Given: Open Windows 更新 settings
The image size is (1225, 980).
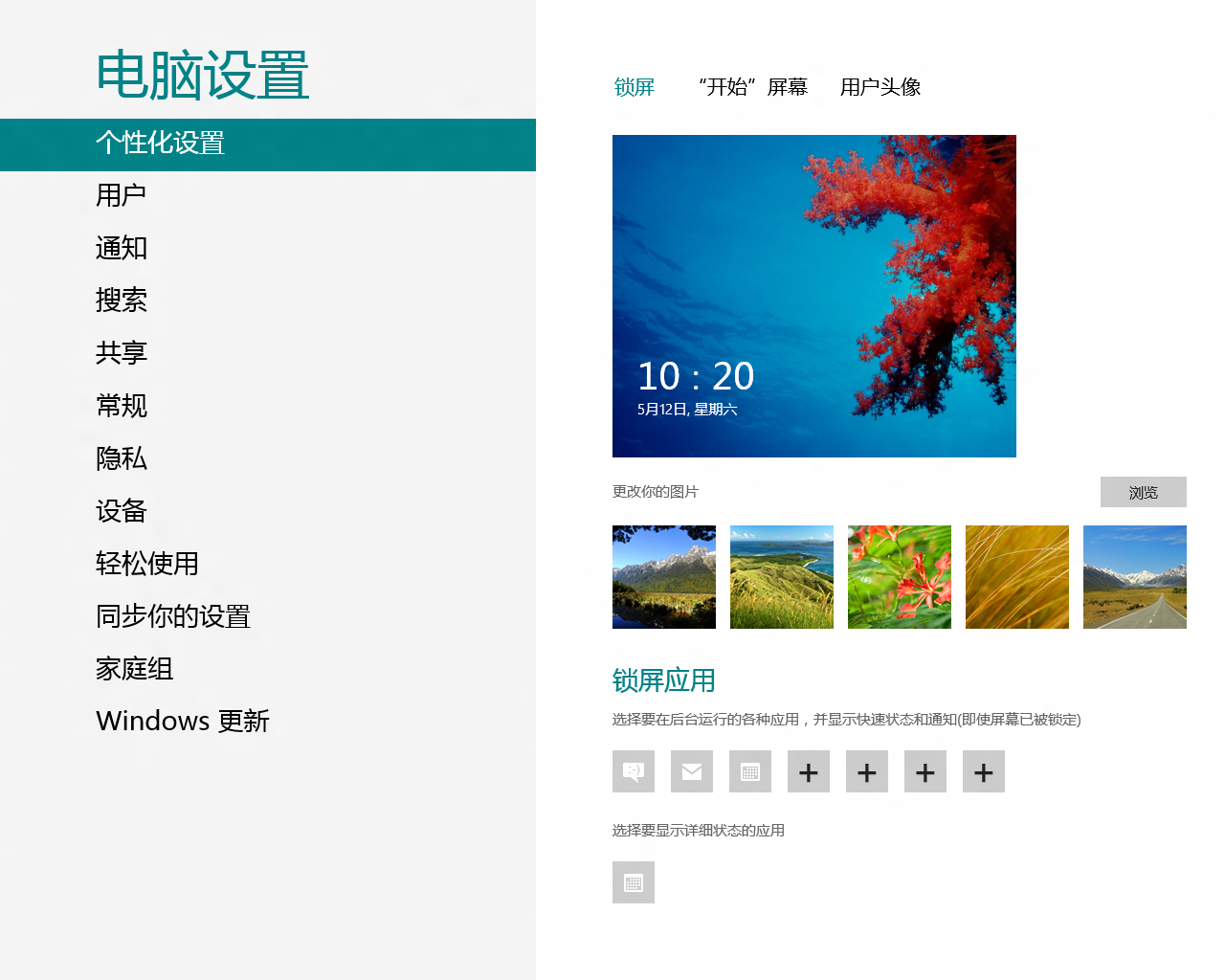Looking at the screenshot, I should [x=268, y=721].
